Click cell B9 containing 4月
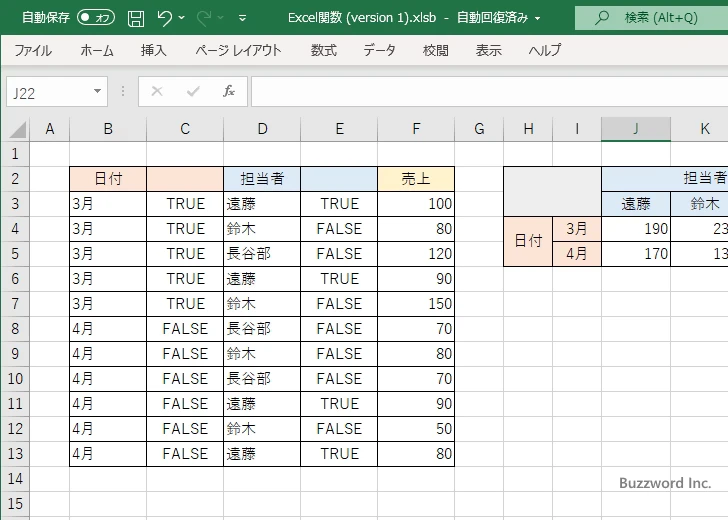The width and height of the screenshot is (728, 520). (108, 354)
